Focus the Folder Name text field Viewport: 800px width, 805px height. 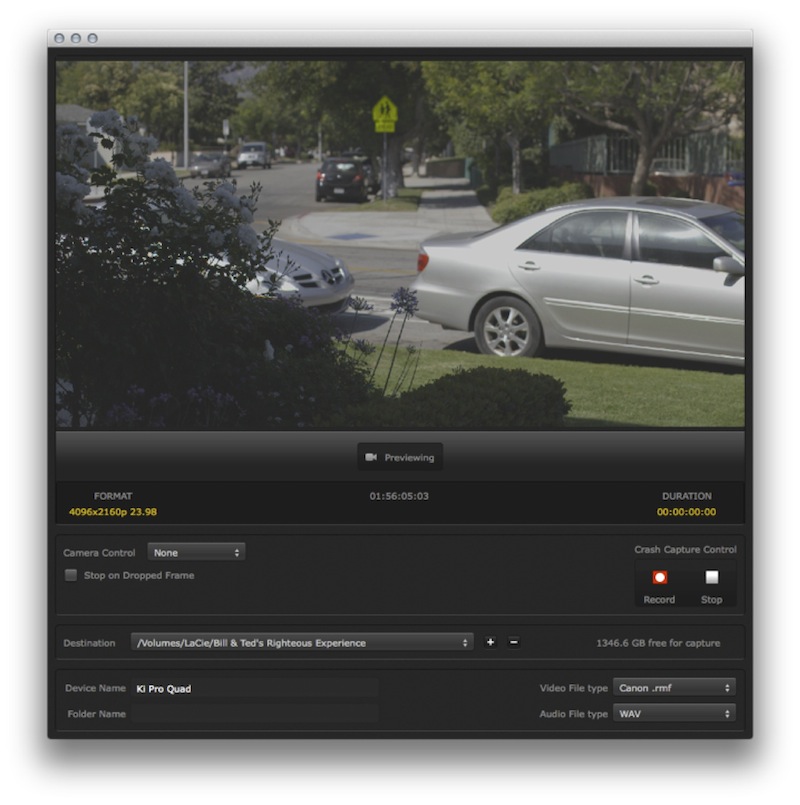[254, 714]
